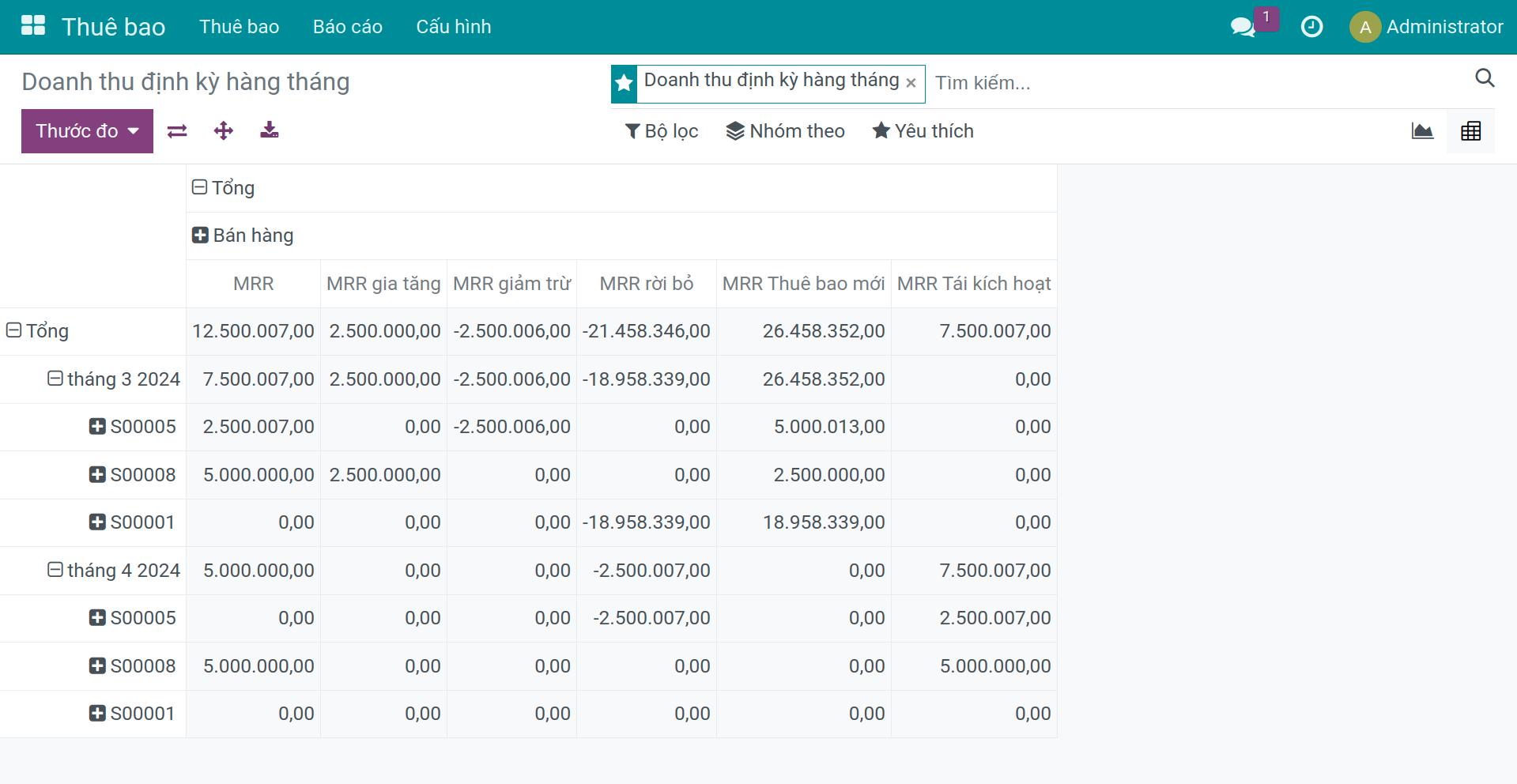Image resolution: width=1517 pixels, height=784 pixels.
Task: Click the expand all arrows icon
Action: (x=224, y=131)
